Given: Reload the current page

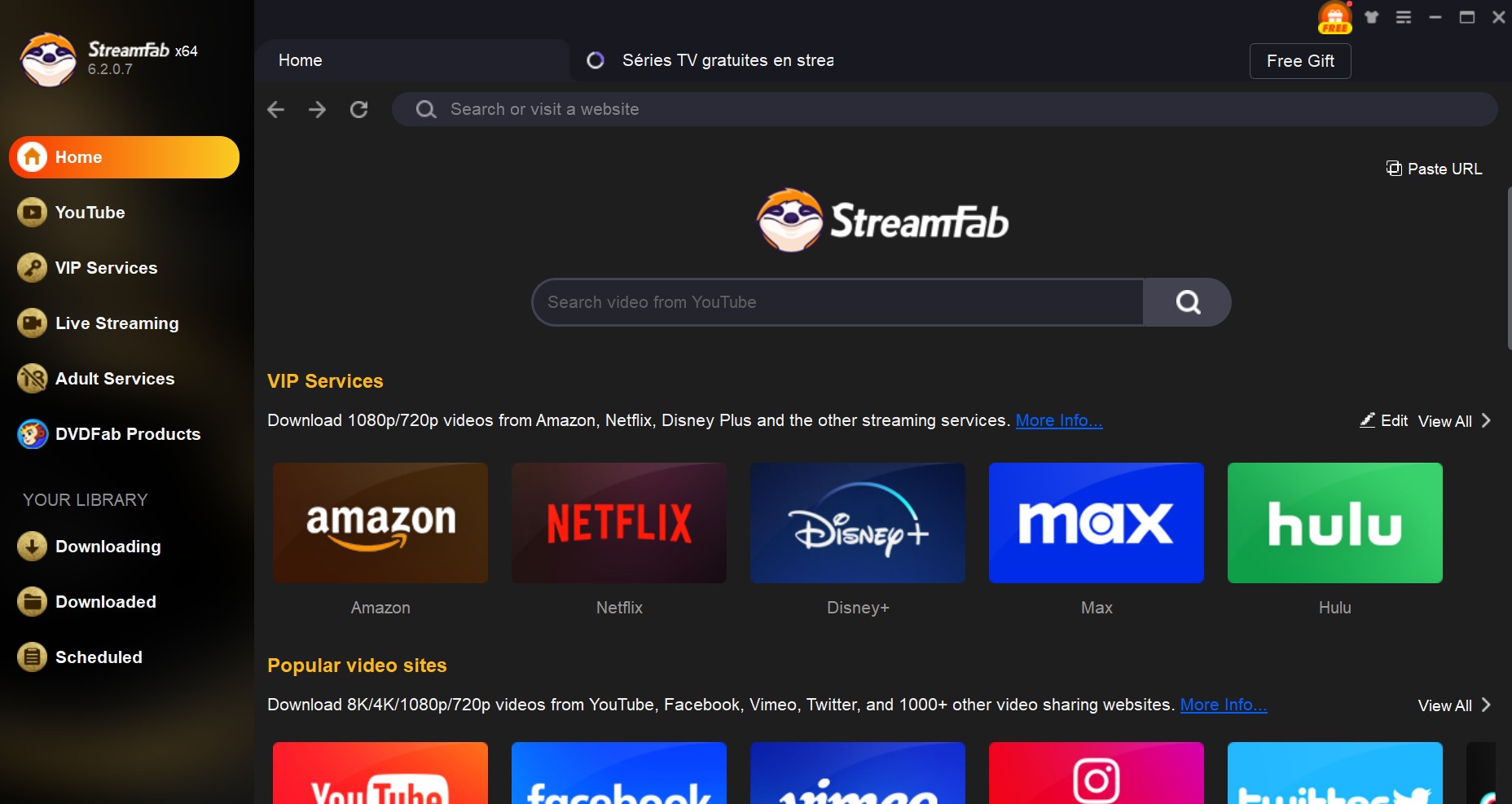Looking at the screenshot, I should (359, 109).
